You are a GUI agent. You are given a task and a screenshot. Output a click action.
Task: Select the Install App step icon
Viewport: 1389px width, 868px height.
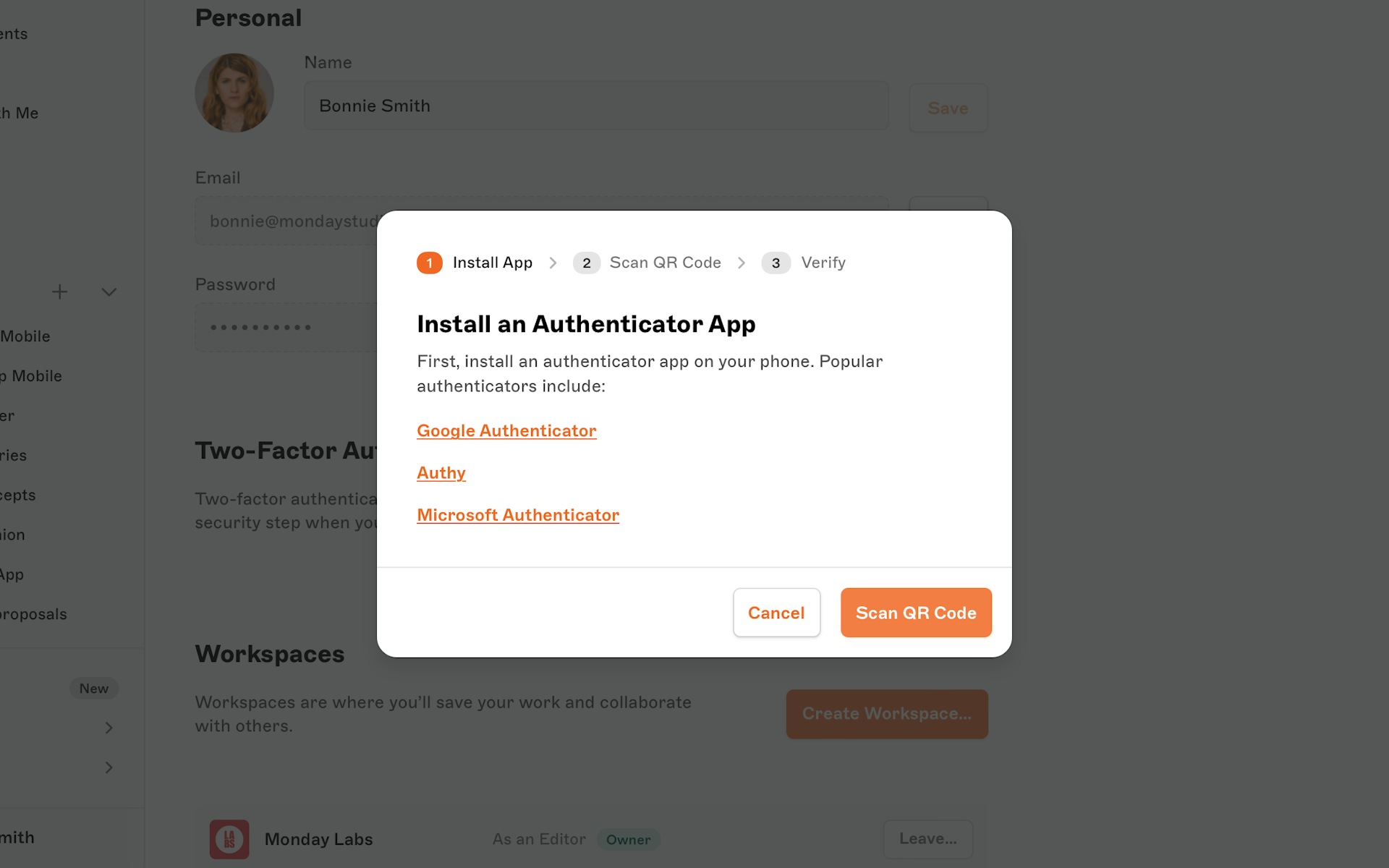[x=429, y=262]
